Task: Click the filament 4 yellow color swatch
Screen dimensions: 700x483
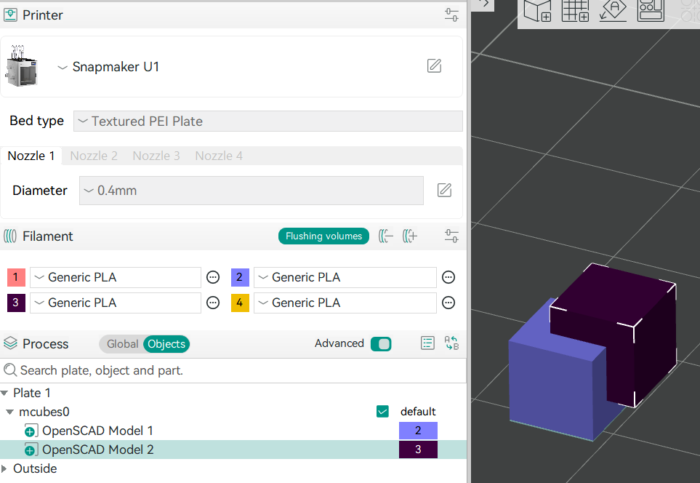Action: 240,303
